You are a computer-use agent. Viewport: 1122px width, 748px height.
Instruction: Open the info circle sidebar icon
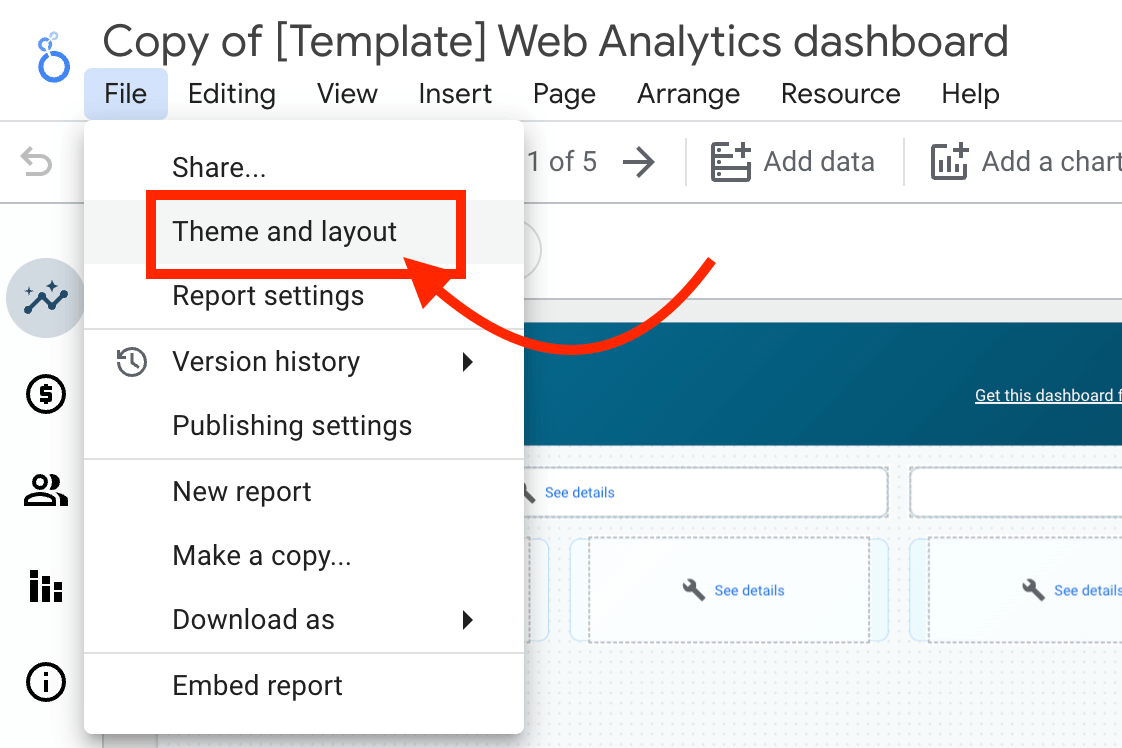coord(46,682)
